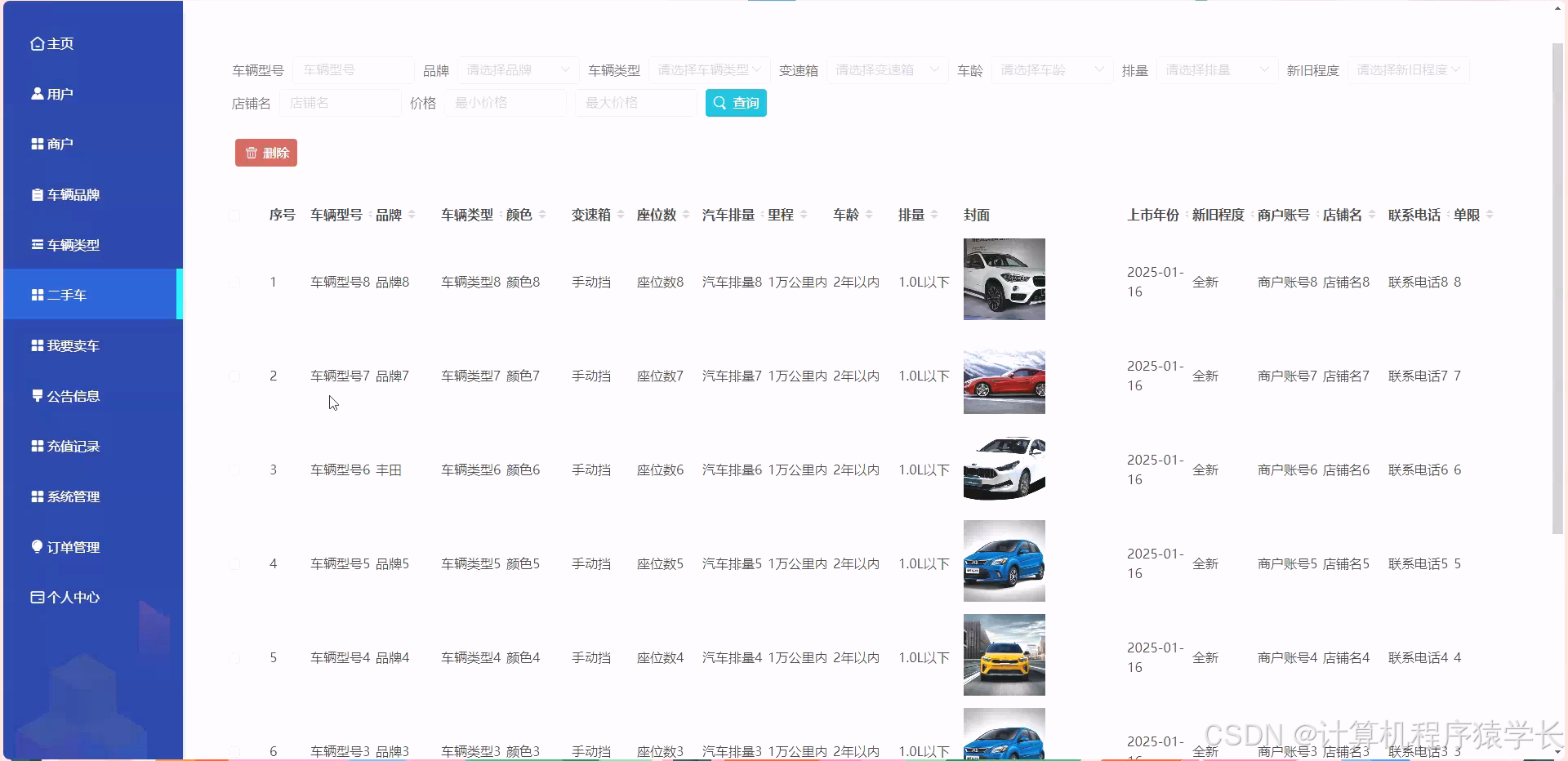This screenshot has height=761, width=1568.
Task: Click the 查询 search button
Action: tap(735, 103)
